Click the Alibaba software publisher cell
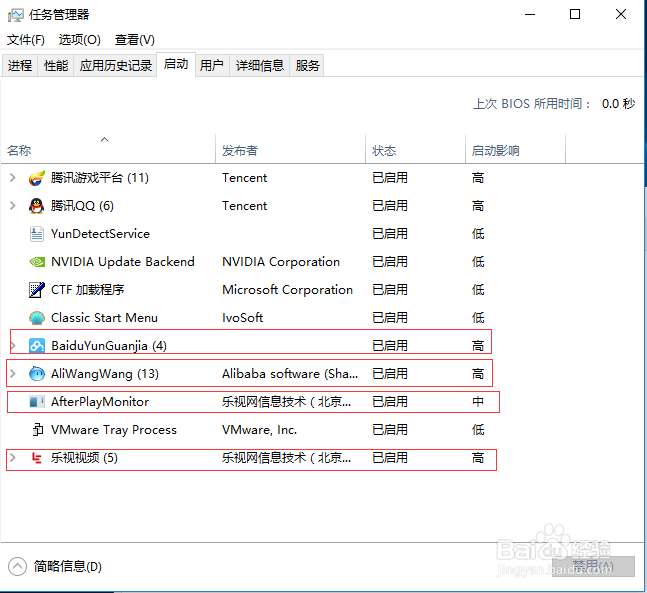 click(x=290, y=373)
